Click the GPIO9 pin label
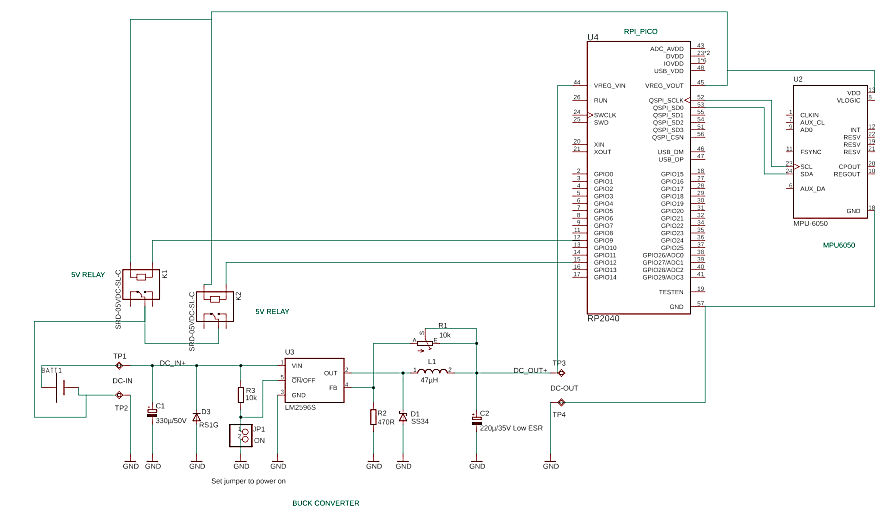 point(603,240)
